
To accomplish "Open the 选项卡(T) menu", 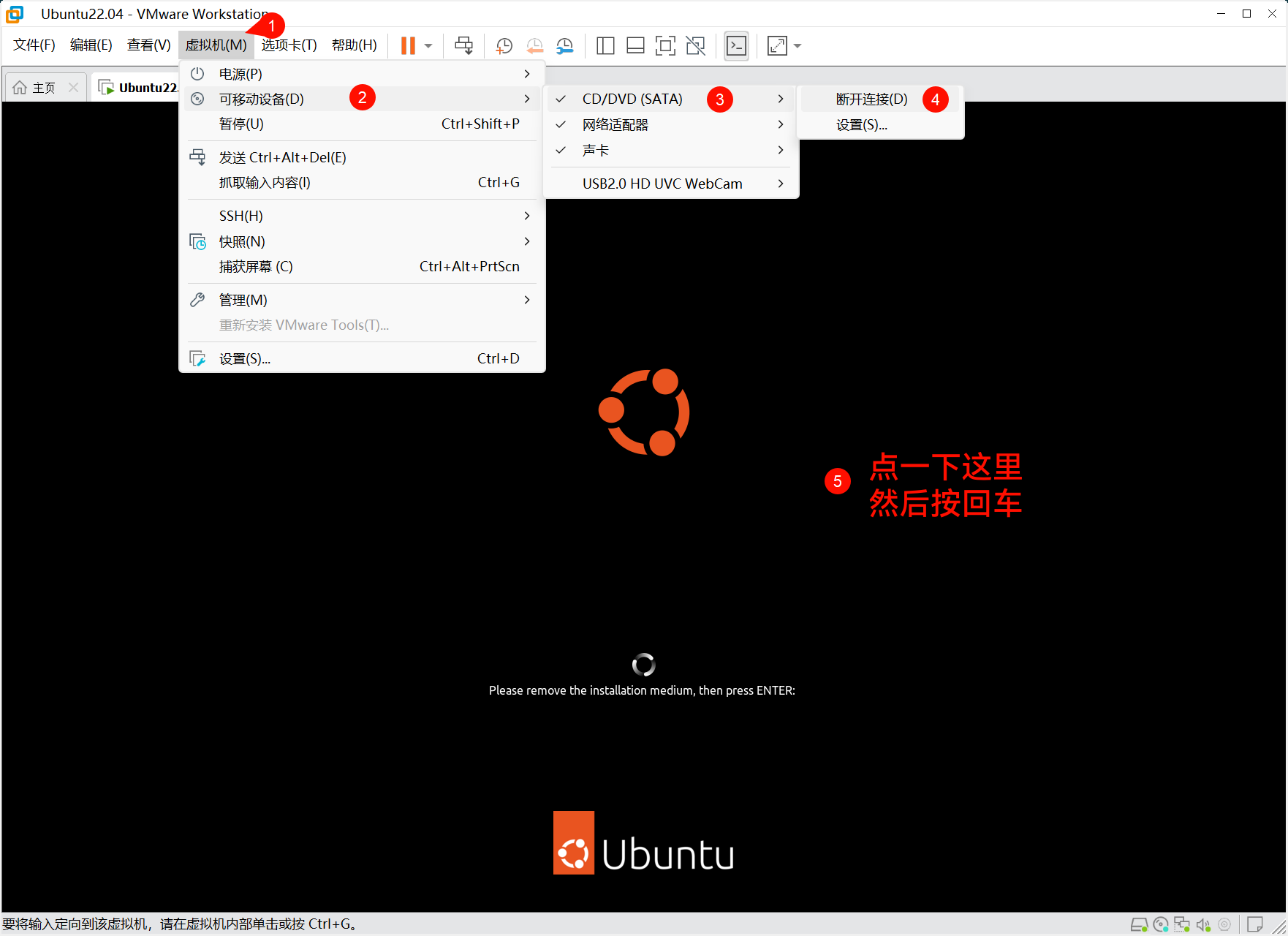I will [x=289, y=45].
